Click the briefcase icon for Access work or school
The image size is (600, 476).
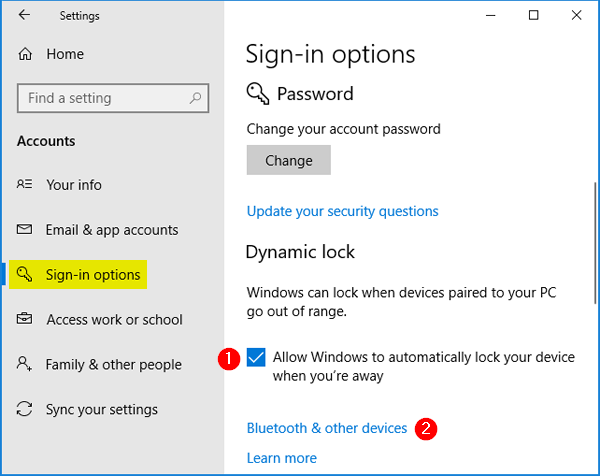(x=25, y=320)
